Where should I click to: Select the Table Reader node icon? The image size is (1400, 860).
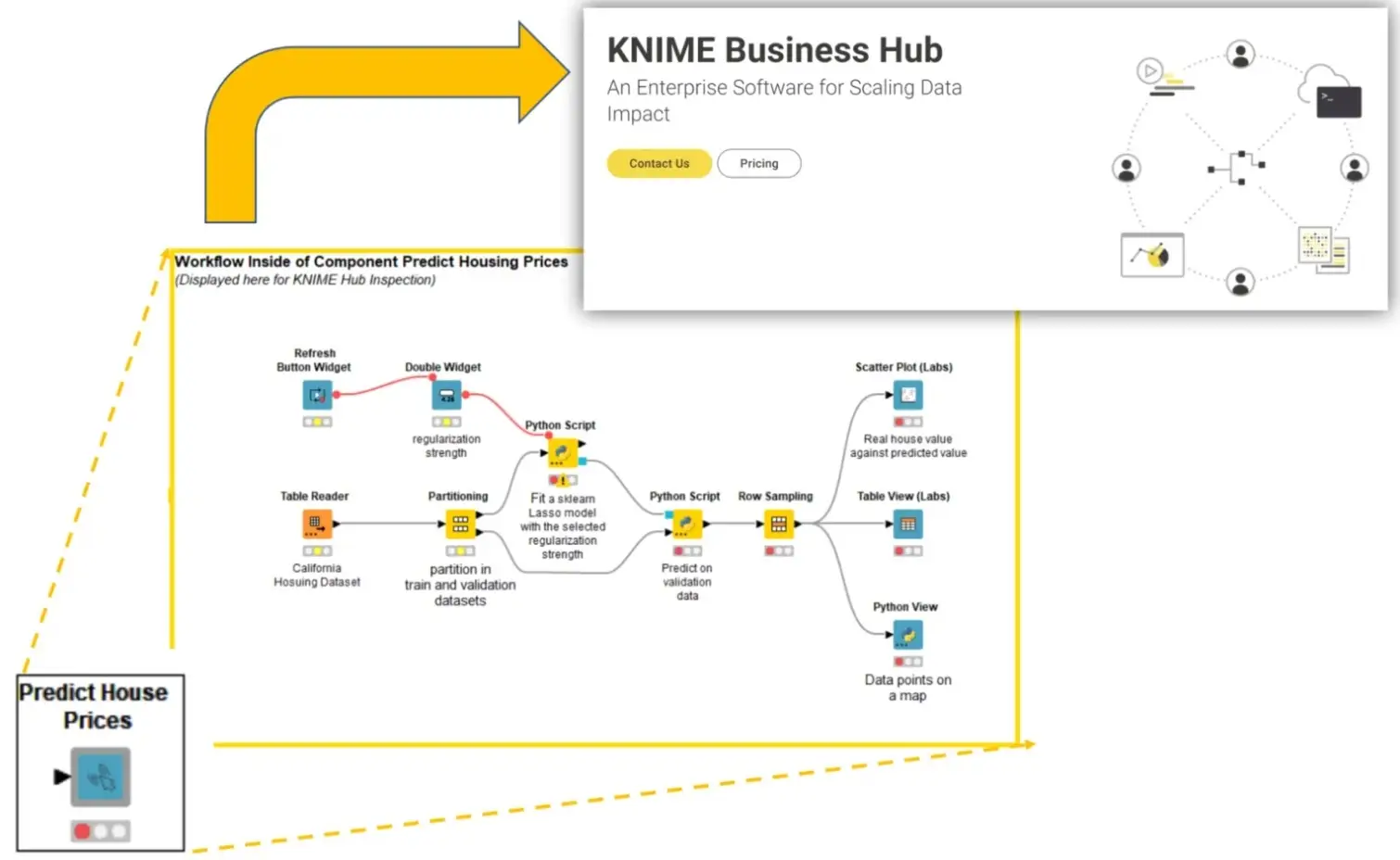click(x=317, y=525)
